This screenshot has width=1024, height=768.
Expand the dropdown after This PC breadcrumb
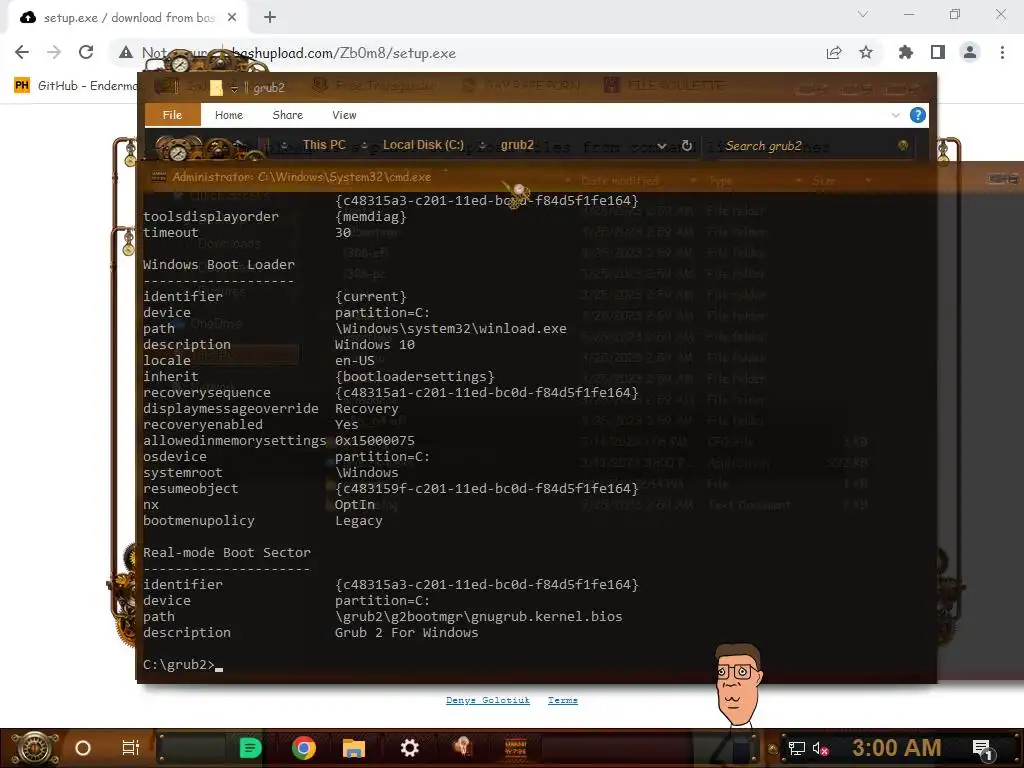click(364, 146)
